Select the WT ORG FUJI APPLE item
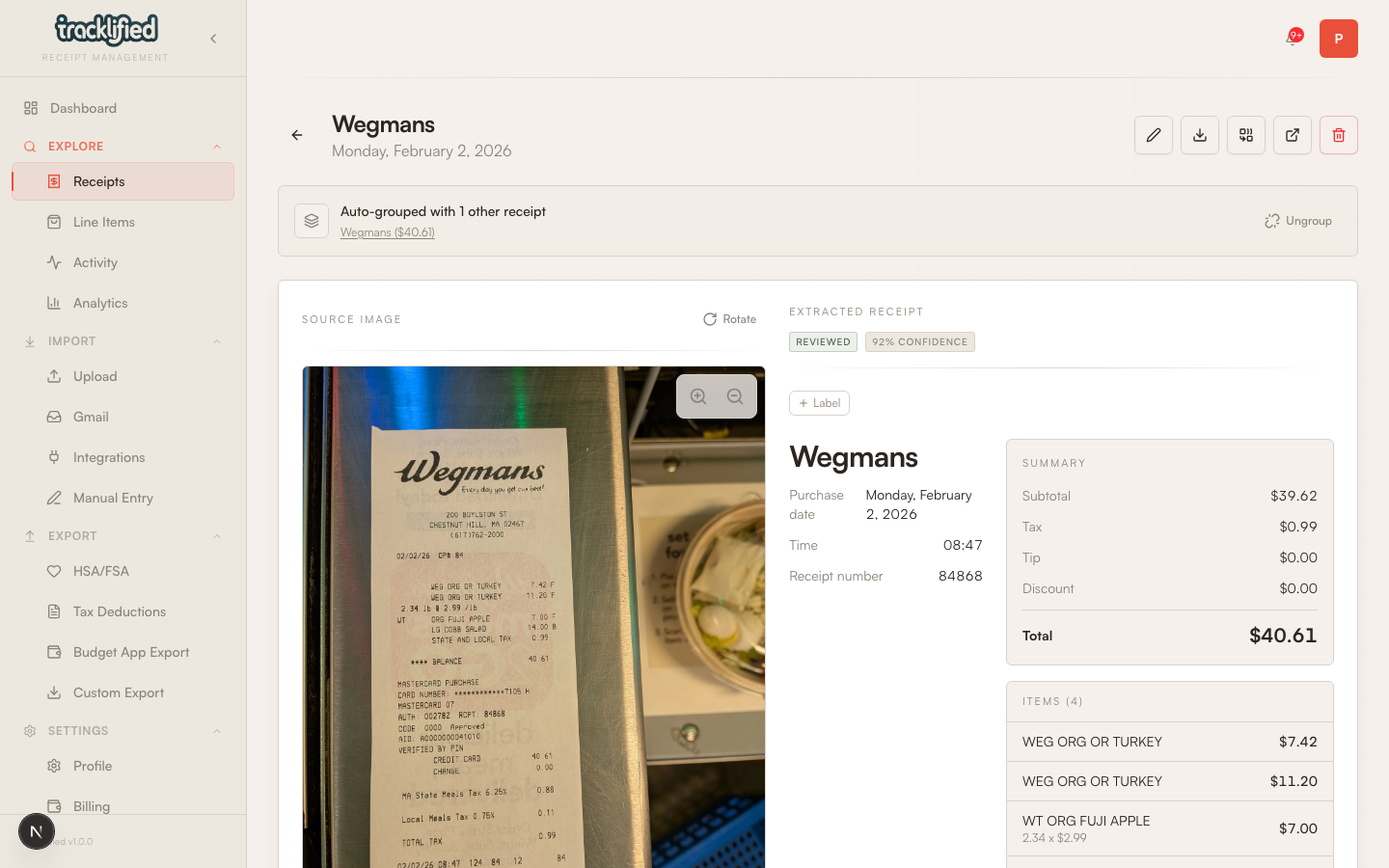The width and height of the screenshot is (1389, 868). [x=1170, y=828]
